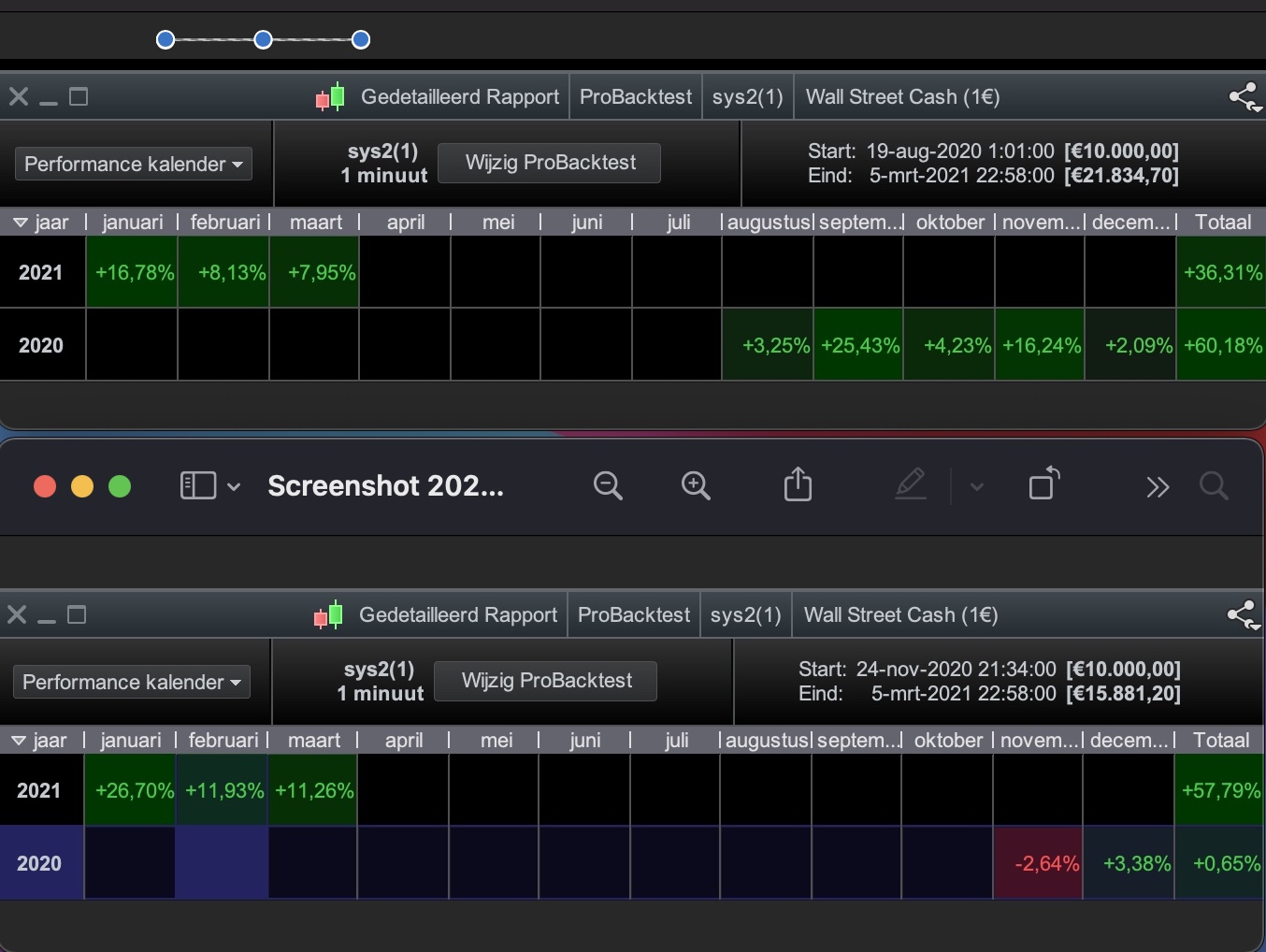1266x952 pixels.
Task: Click the middle slider handle dot
Action: (x=264, y=39)
